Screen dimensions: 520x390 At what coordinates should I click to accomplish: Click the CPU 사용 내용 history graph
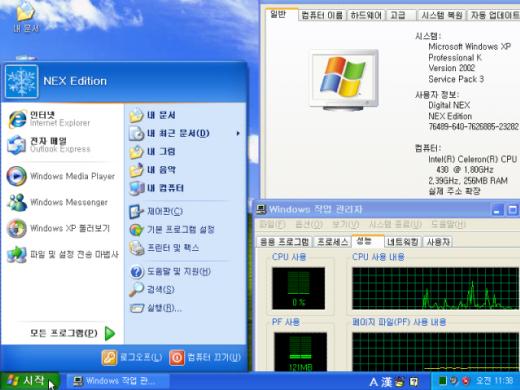(x=436, y=289)
